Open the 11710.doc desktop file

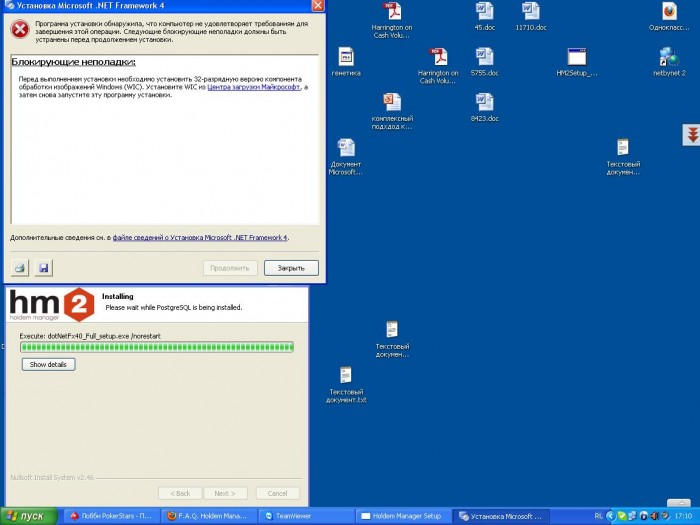531,17
